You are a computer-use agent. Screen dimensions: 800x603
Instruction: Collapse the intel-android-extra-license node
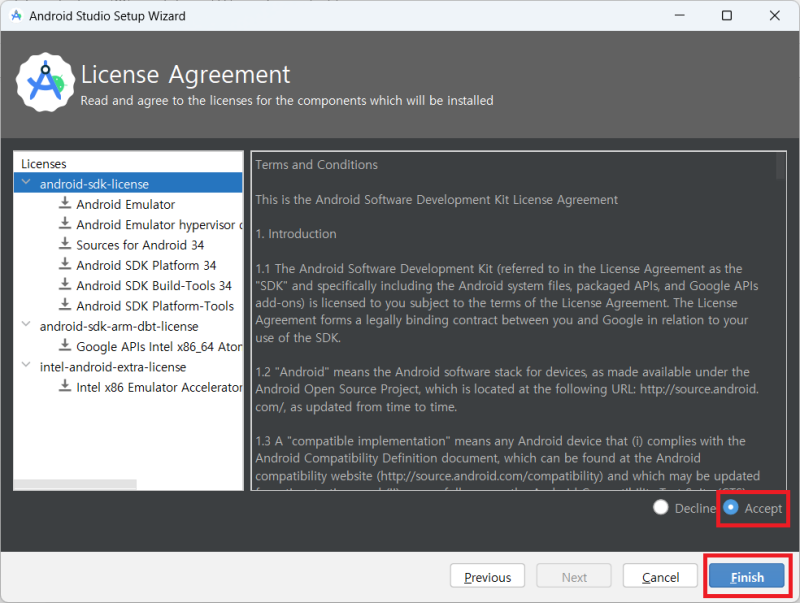click(x=24, y=366)
